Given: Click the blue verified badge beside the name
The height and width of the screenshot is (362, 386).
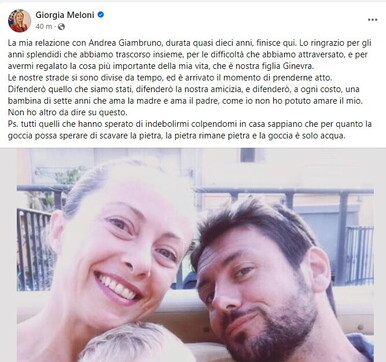Looking at the screenshot, I should pyautogui.click(x=101, y=15).
